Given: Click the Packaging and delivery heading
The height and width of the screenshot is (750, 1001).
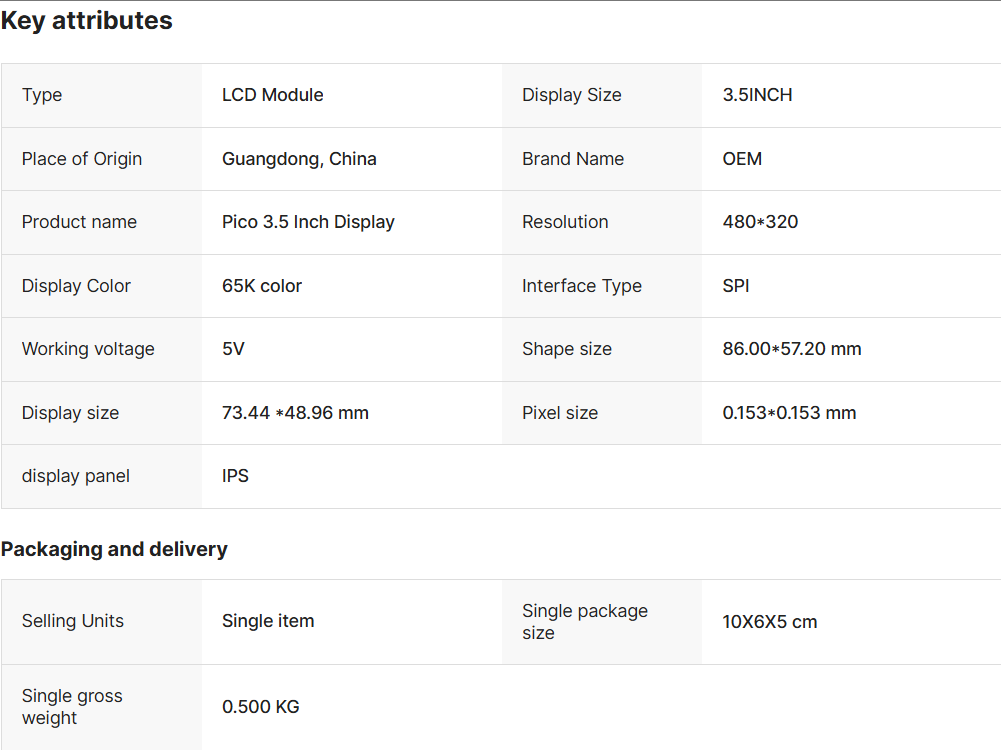Looking at the screenshot, I should coord(114,549).
